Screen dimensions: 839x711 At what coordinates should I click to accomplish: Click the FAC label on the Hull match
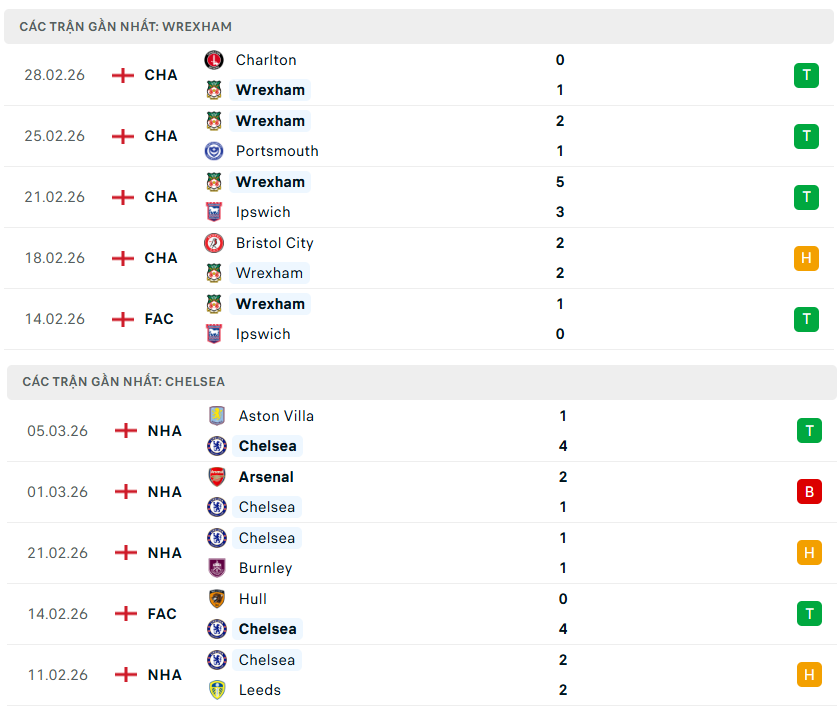pyautogui.click(x=162, y=614)
